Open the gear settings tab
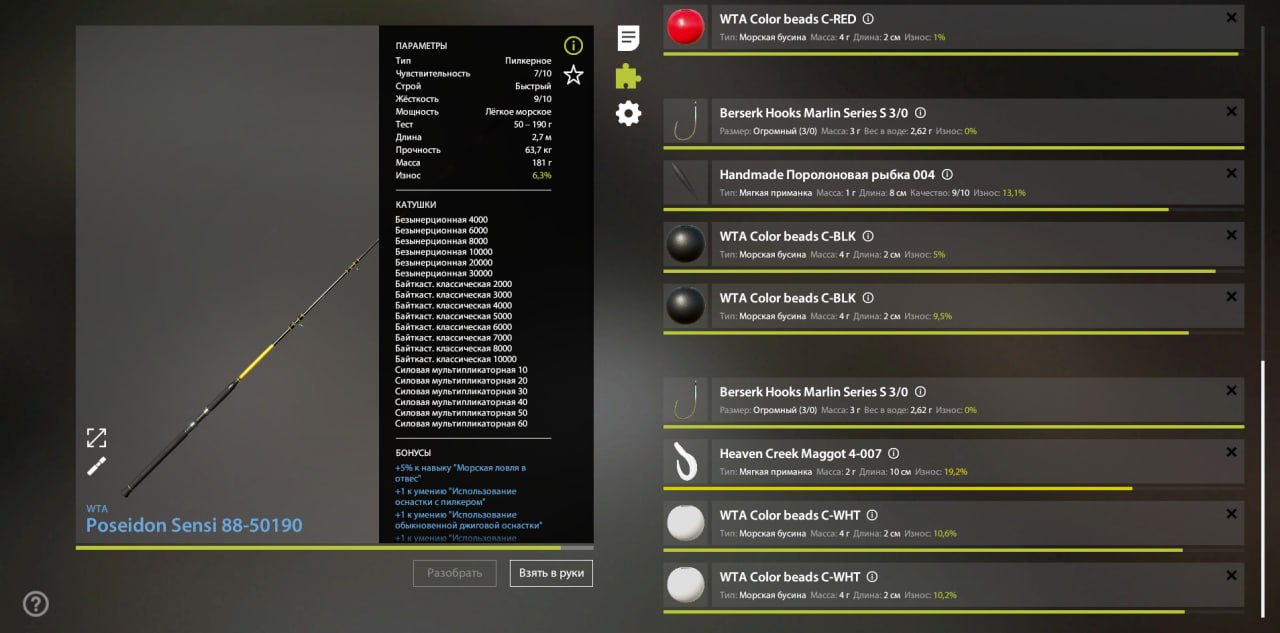The width and height of the screenshot is (1280, 633). pos(628,113)
